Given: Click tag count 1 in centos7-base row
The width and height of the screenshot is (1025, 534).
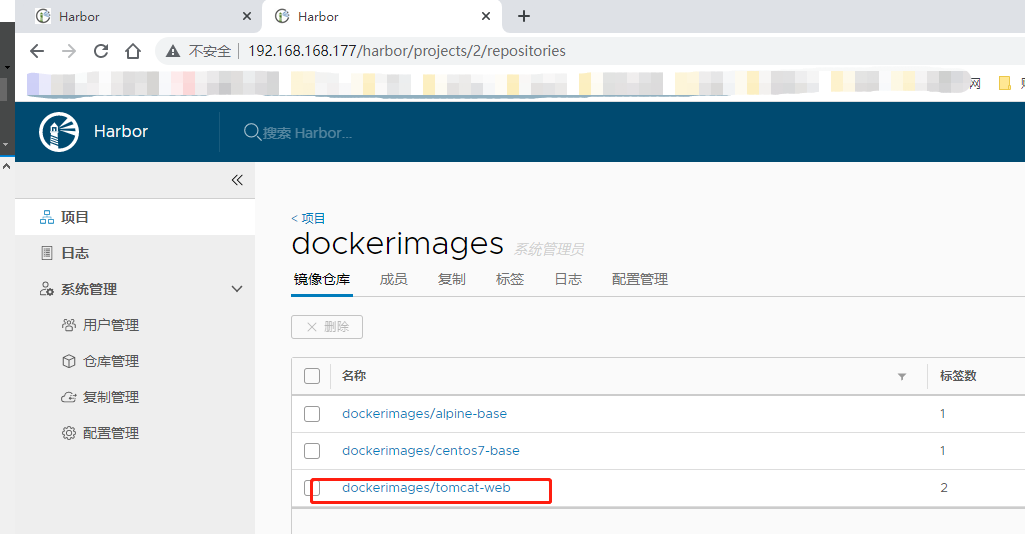Looking at the screenshot, I should tap(943, 451).
